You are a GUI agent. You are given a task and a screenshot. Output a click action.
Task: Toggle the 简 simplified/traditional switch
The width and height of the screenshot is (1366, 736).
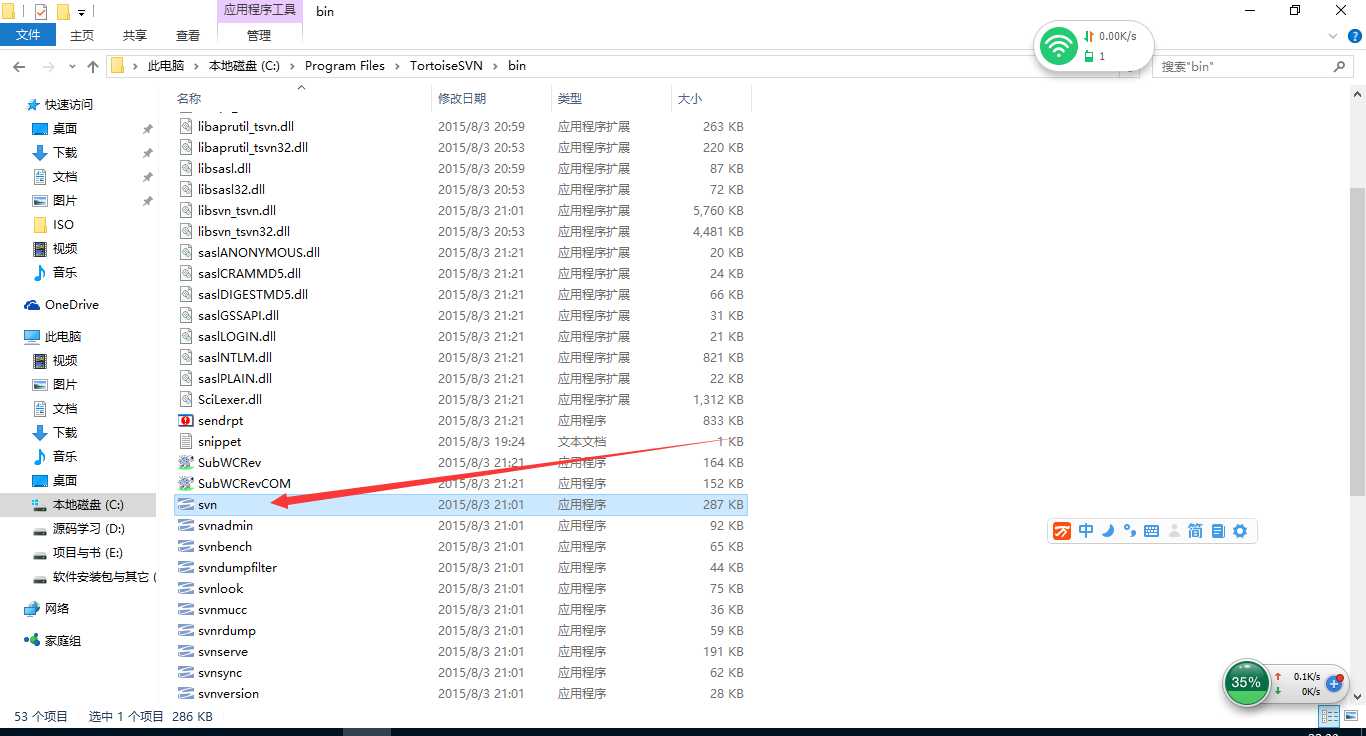(1195, 531)
